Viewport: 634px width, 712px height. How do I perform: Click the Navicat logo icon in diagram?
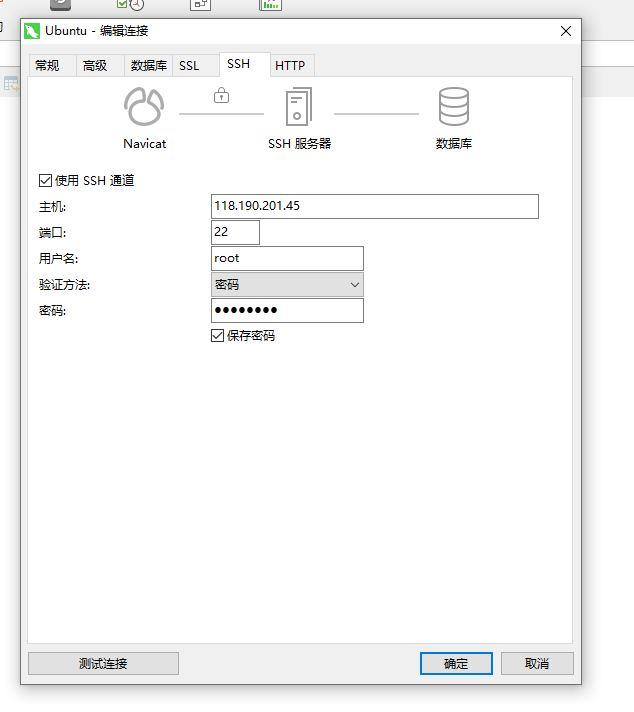144,106
